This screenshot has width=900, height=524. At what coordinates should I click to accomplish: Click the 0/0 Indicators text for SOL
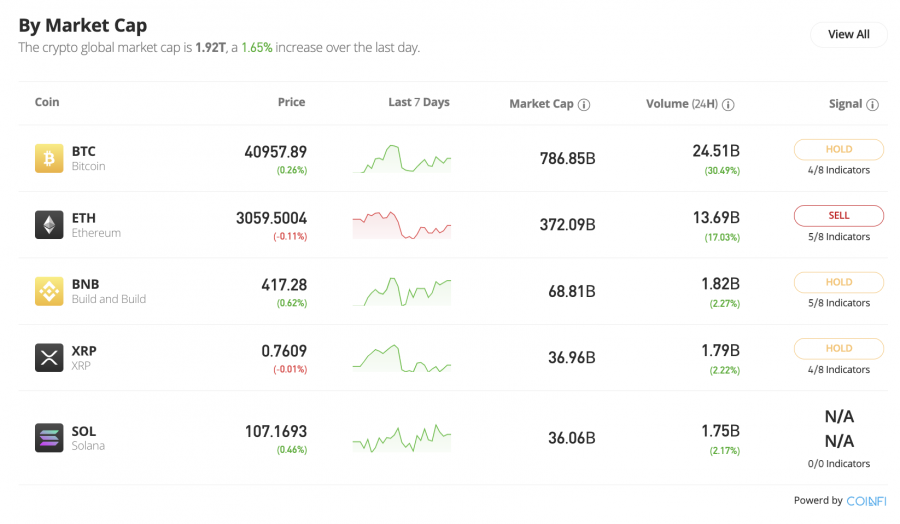[839, 464]
